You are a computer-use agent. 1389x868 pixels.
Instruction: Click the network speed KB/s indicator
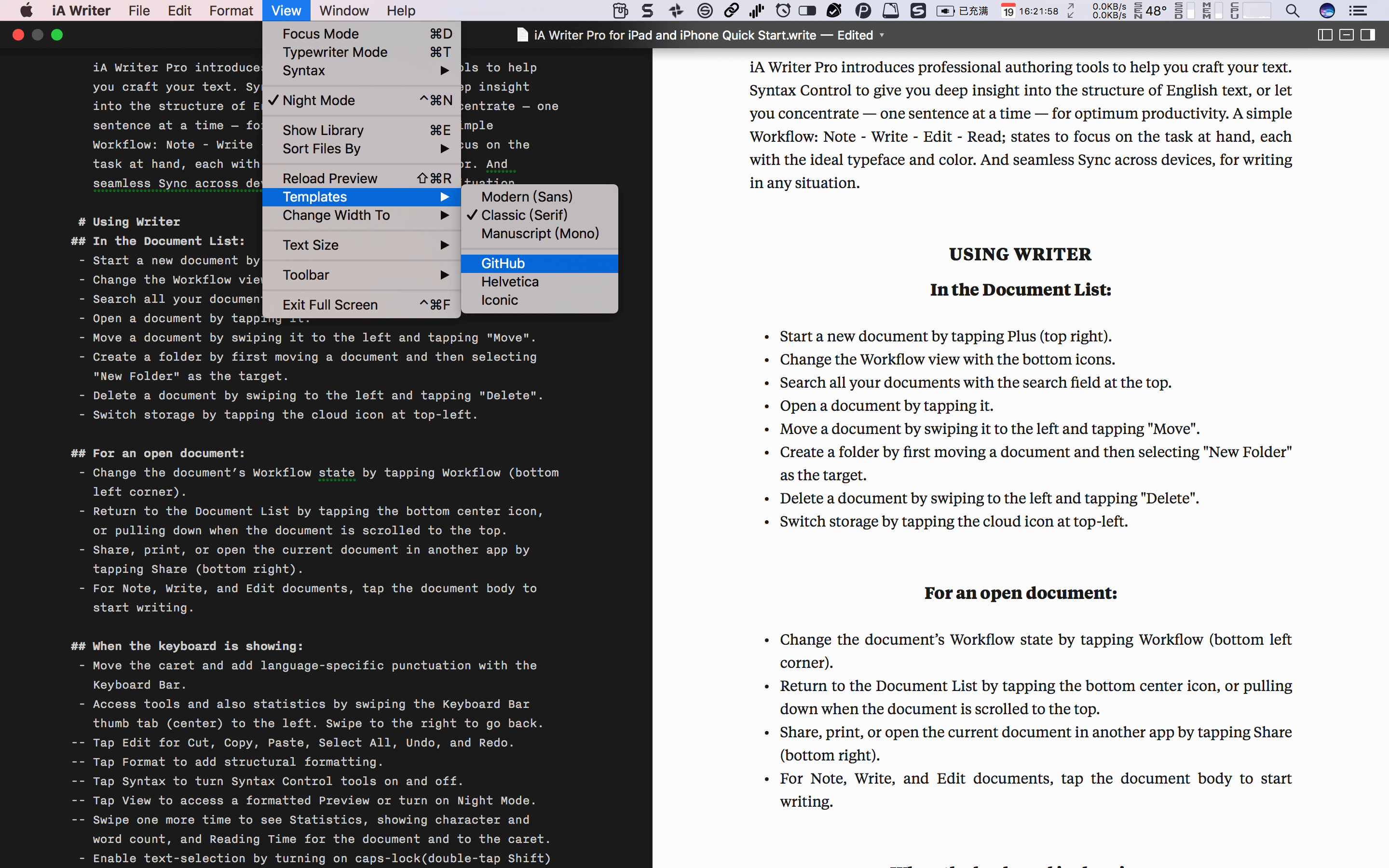tap(1109, 10)
